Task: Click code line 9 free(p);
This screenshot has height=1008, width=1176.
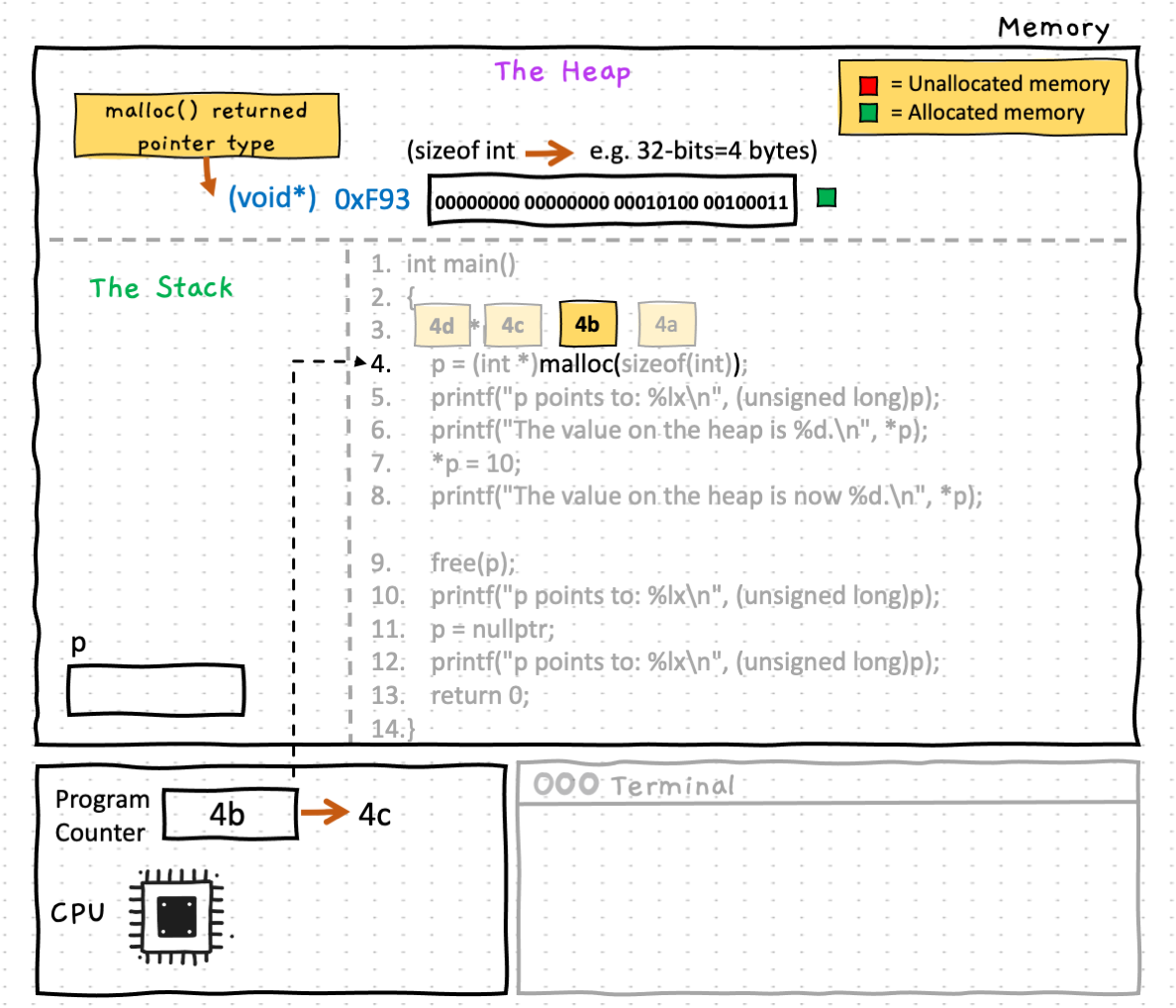Action: pos(444,563)
